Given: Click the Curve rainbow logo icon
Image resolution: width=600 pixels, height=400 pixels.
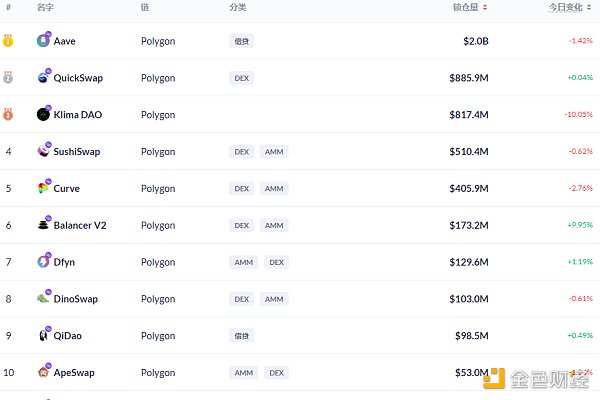Looking at the screenshot, I should pos(43,188).
